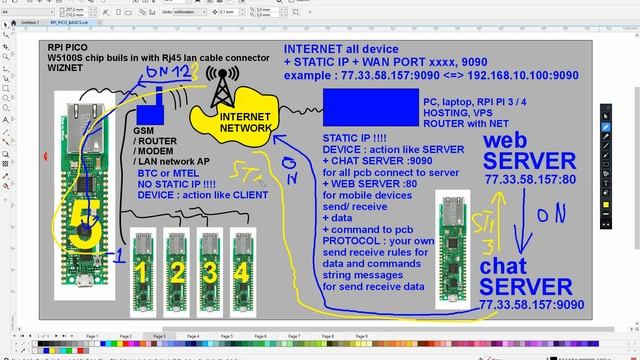Open line width option in annotation bar

[606, 214]
